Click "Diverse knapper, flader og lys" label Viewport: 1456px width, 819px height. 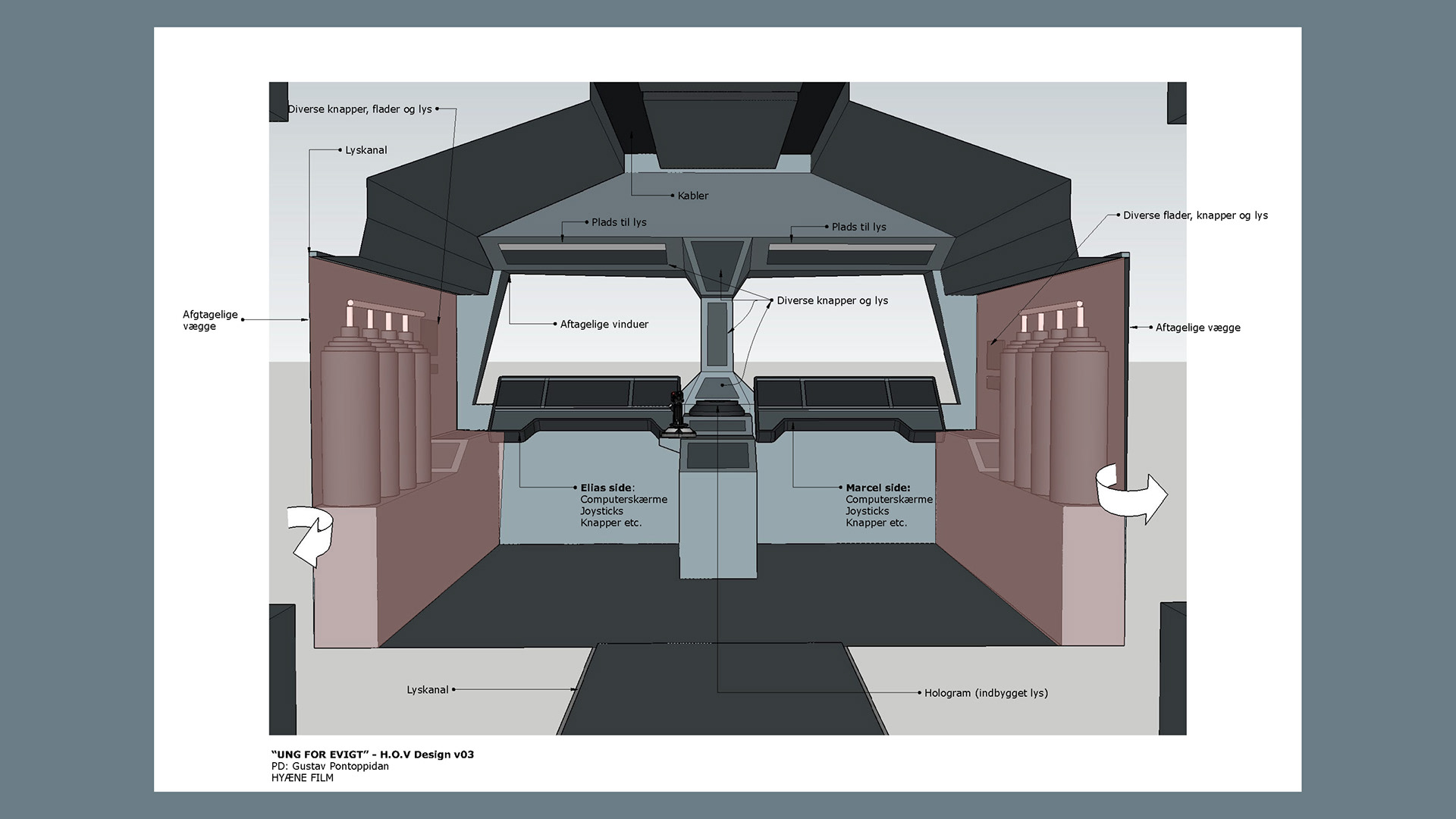(x=359, y=109)
